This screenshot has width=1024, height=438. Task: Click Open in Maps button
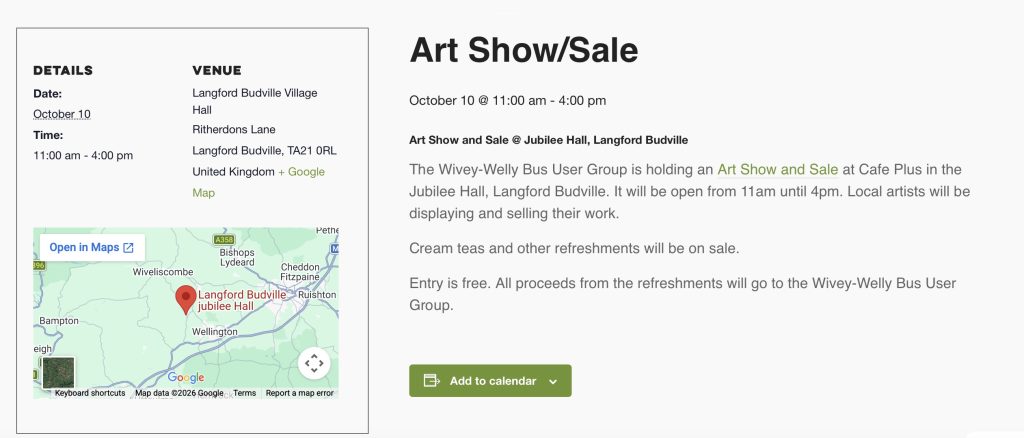pos(92,247)
